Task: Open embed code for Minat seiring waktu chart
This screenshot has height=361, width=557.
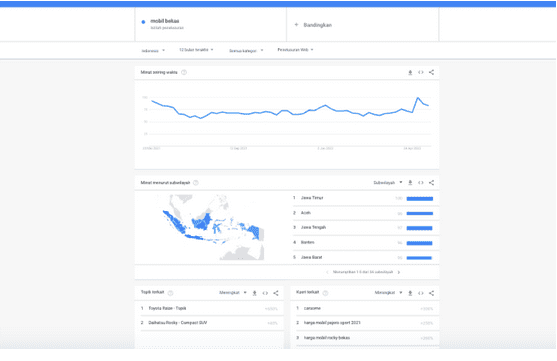Action: [421, 72]
